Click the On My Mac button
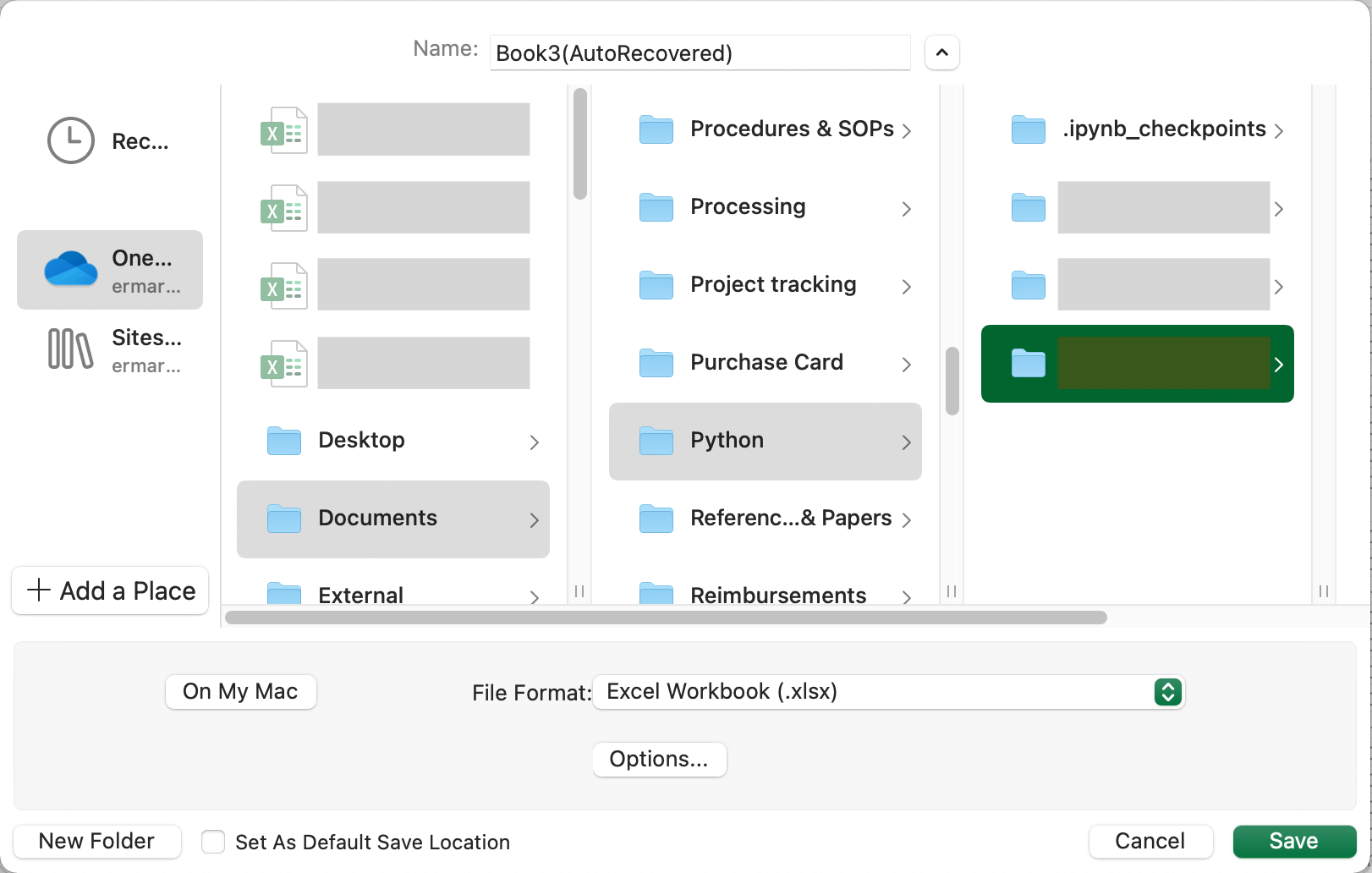The image size is (1372, 873). point(240,691)
